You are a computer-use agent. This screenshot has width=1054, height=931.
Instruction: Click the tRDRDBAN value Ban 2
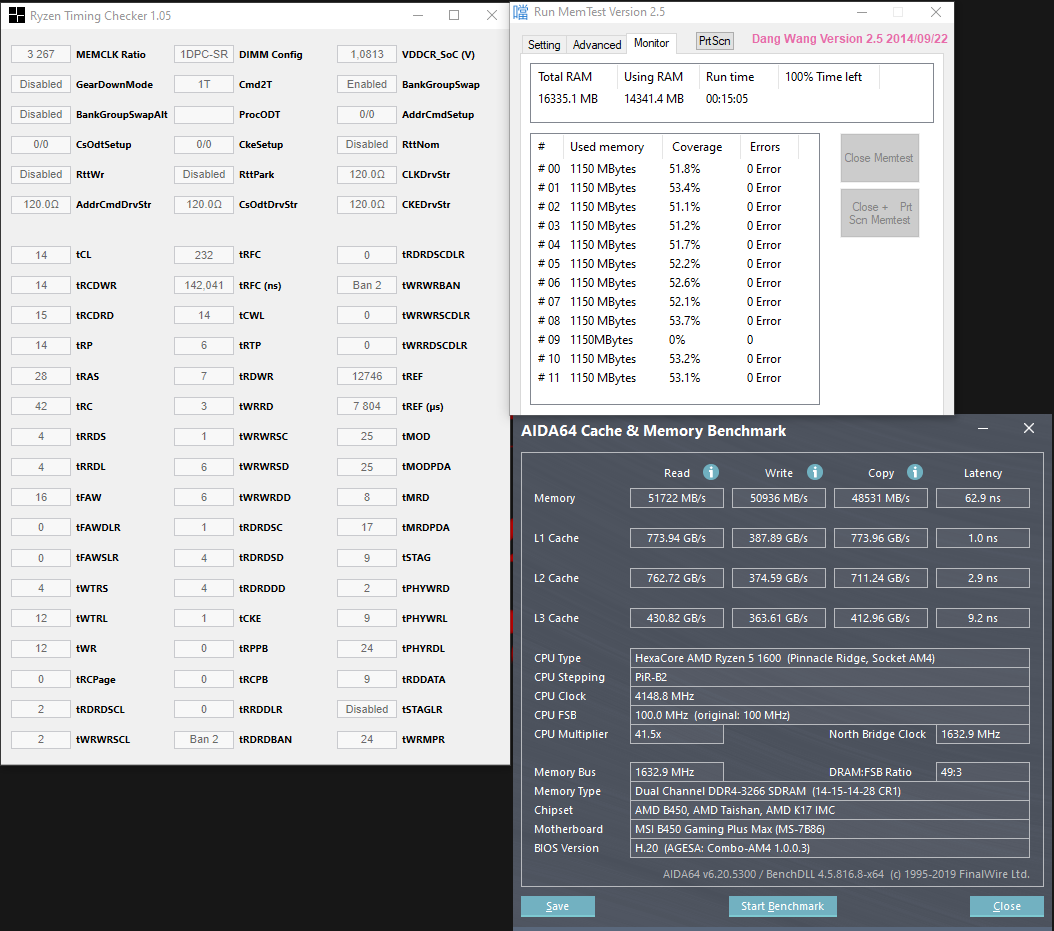pos(204,739)
